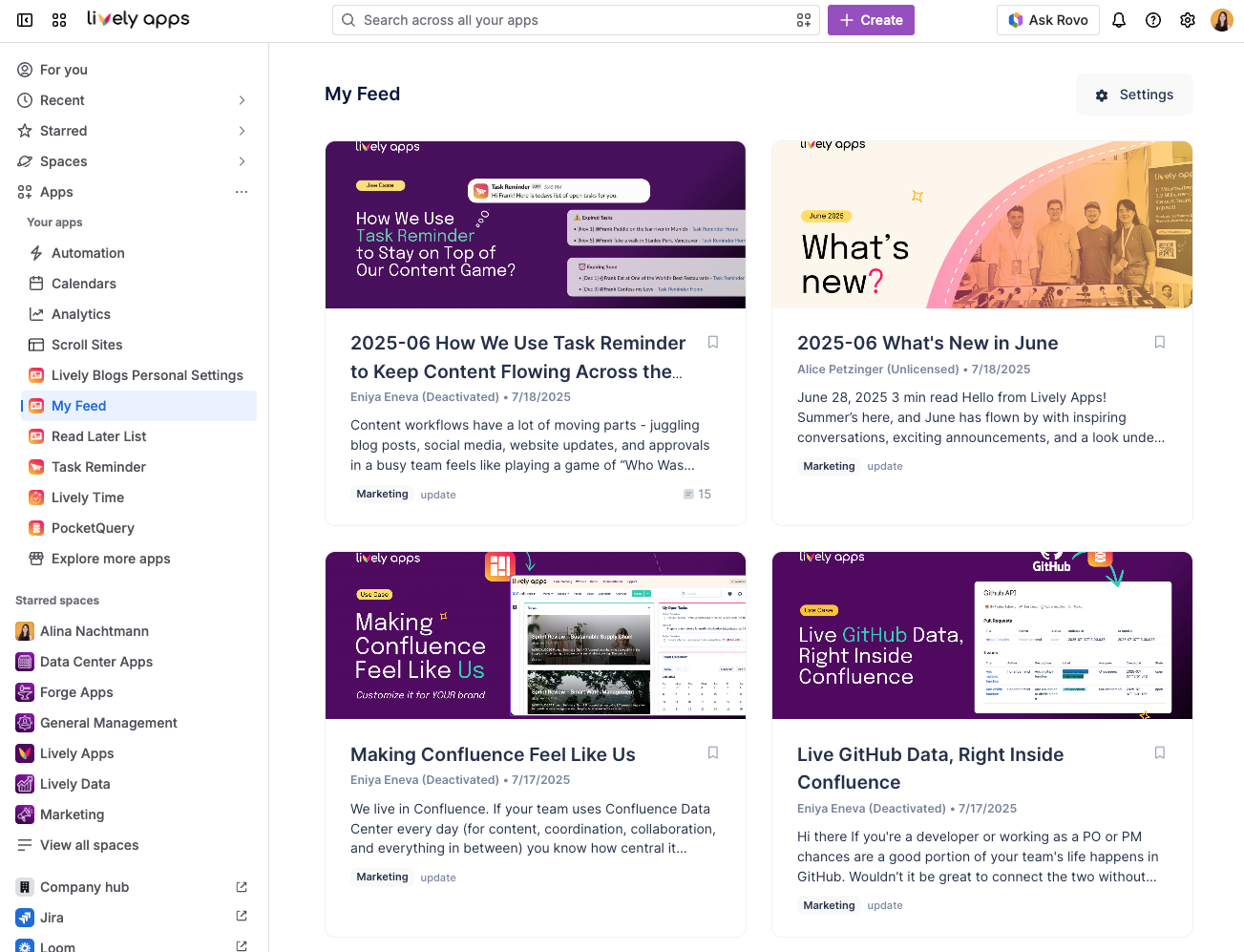Click the comment count on Task Reminder post
The width and height of the screenshot is (1244, 952).
[697, 494]
